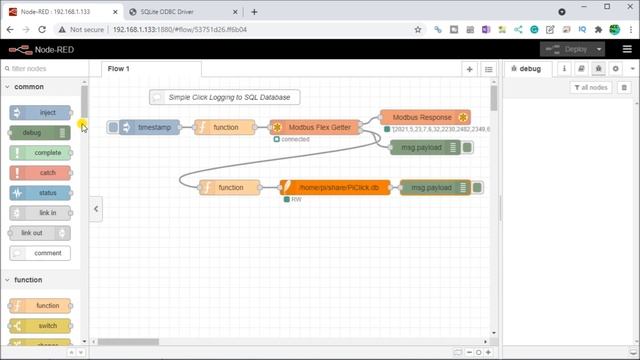Image resolution: width=640 pixels, height=360 pixels.
Task: Choose the status node in palette
Action: click(x=40, y=193)
